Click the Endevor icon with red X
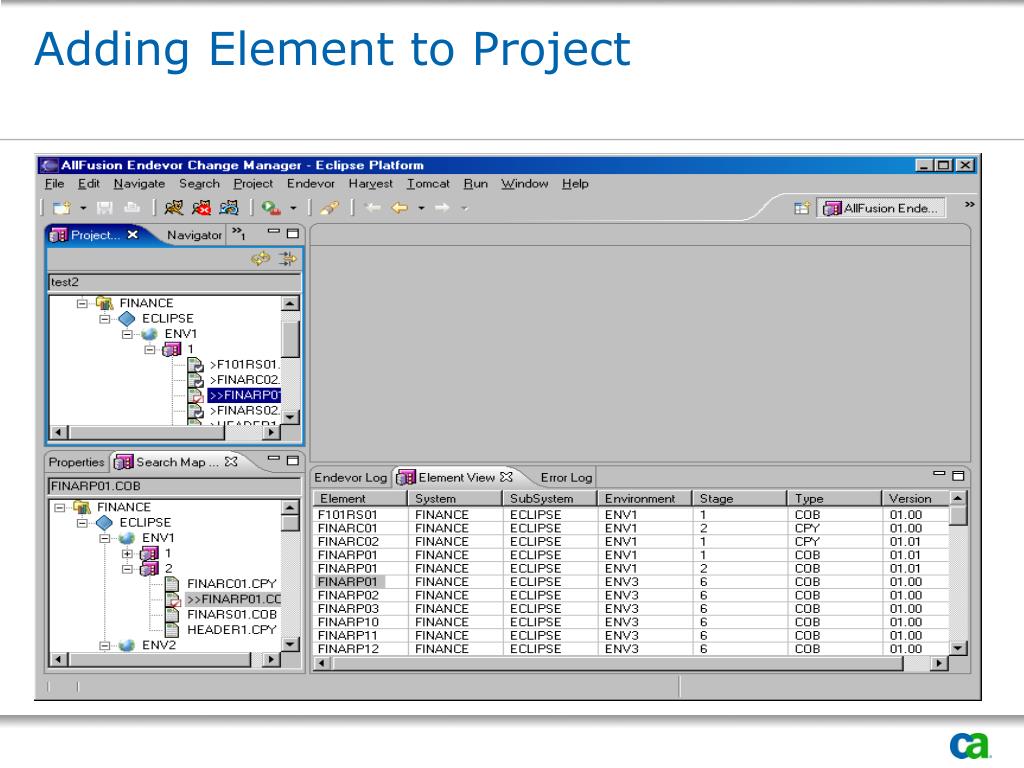This screenshot has width=1024, height=768. (201, 208)
